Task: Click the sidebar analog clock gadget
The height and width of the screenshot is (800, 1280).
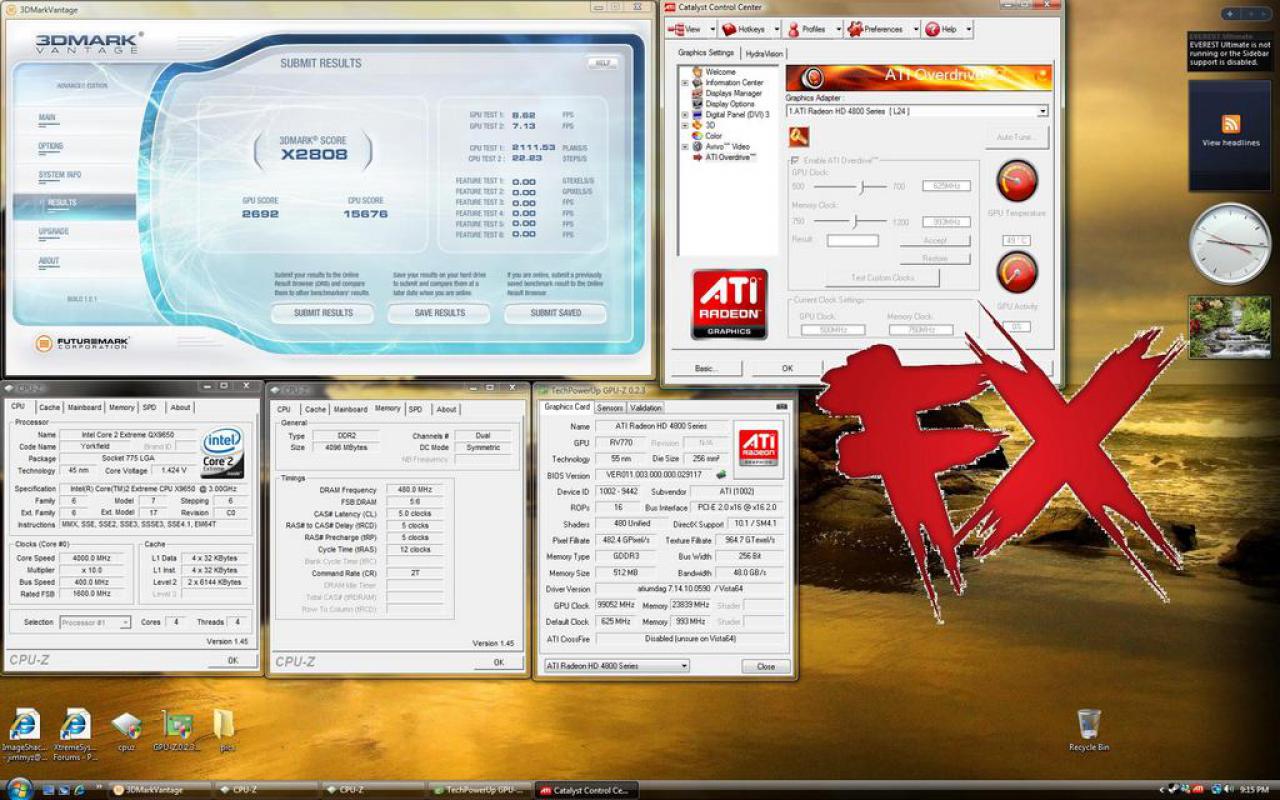Action: click(1229, 244)
